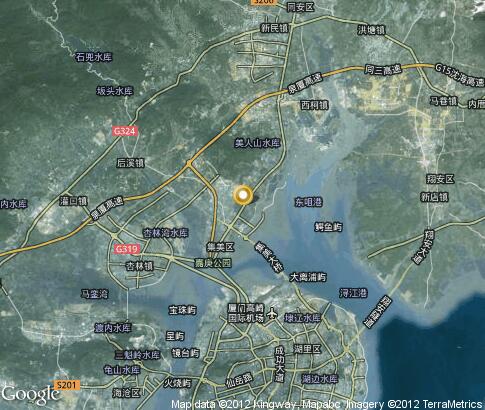
Task: Select the 集美区 district label
Action: [220, 247]
